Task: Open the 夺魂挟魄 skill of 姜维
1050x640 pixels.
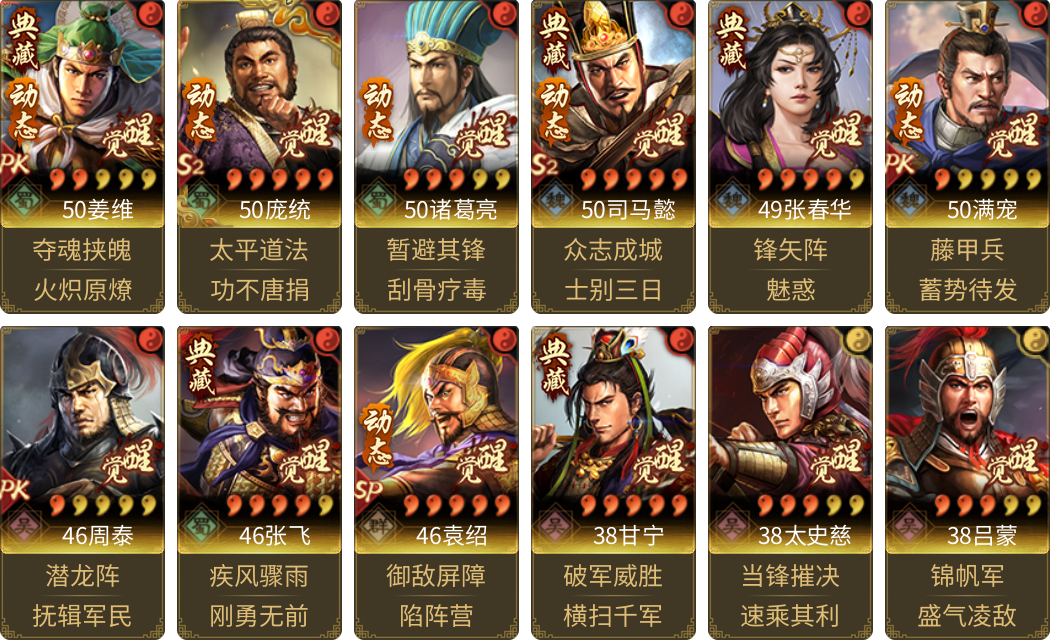Action: coord(82,250)
